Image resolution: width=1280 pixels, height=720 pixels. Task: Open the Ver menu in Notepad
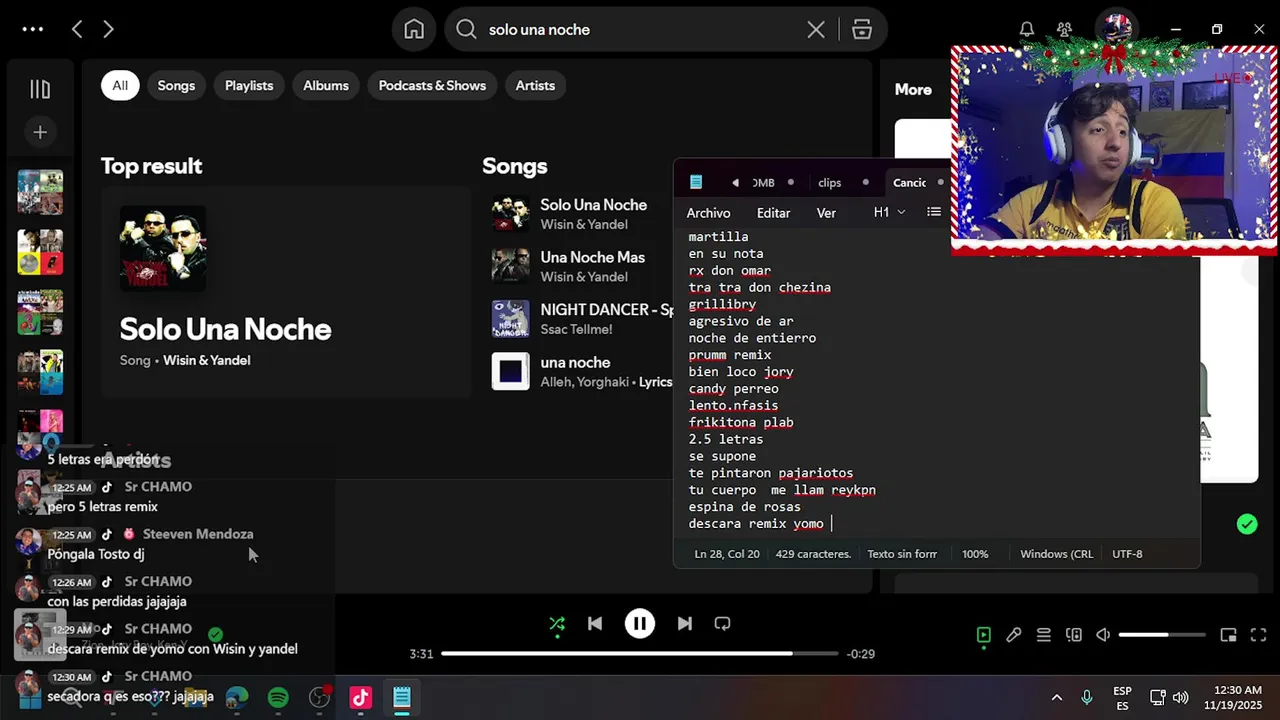click(826, 213)
